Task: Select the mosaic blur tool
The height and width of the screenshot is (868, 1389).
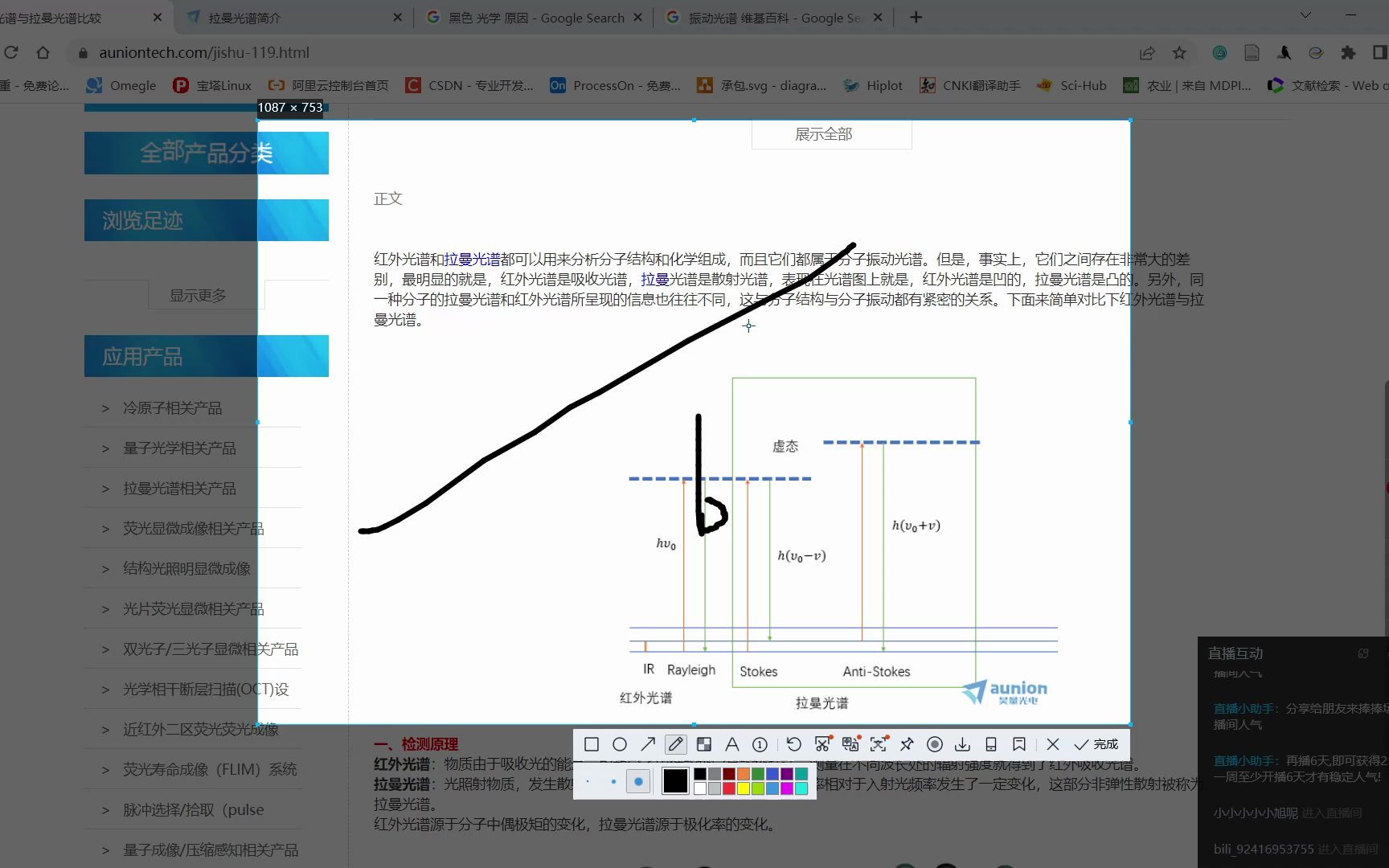Action: pyautogui.click(x=704, y=744)
